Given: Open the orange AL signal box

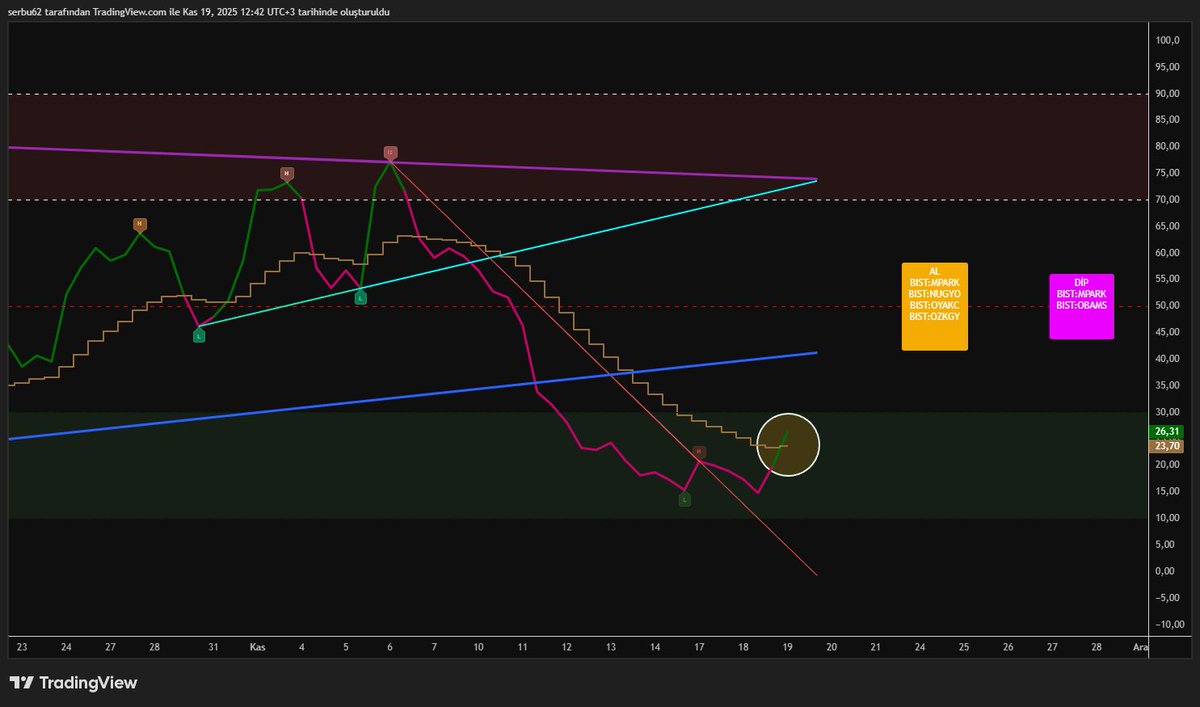Looking at the screenshot, I should tap(935, 307).
